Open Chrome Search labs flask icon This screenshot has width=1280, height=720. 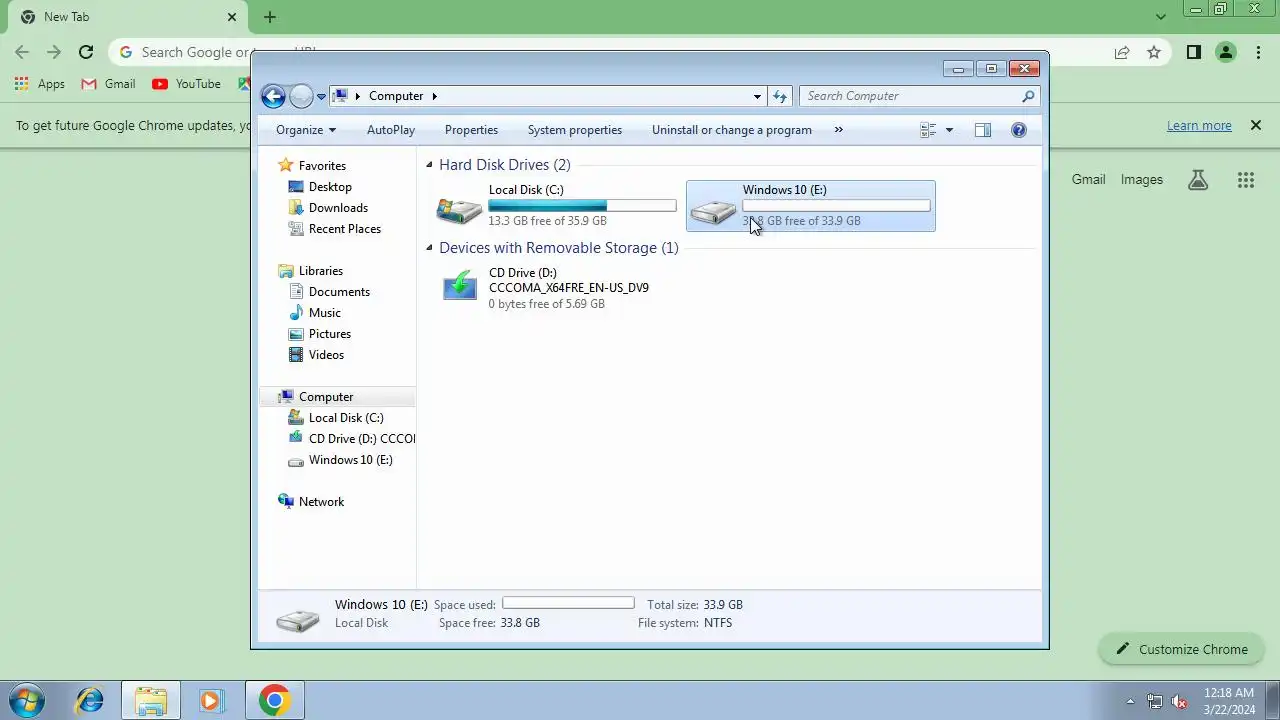(1198, 180)
